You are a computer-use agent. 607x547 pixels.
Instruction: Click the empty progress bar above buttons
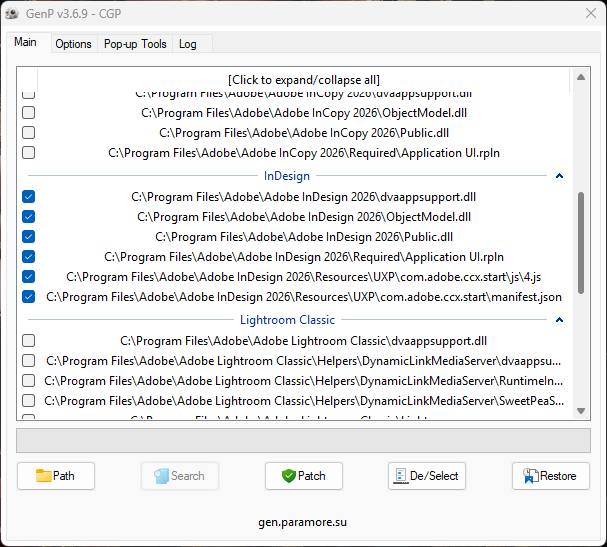click(x=304, y=440)
